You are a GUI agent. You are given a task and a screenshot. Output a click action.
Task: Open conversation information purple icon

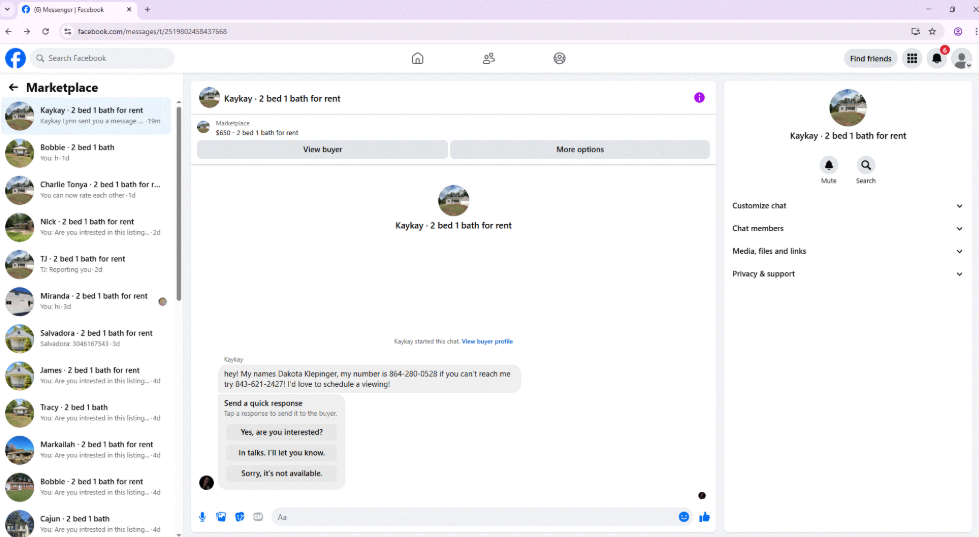tap(699, 97)
